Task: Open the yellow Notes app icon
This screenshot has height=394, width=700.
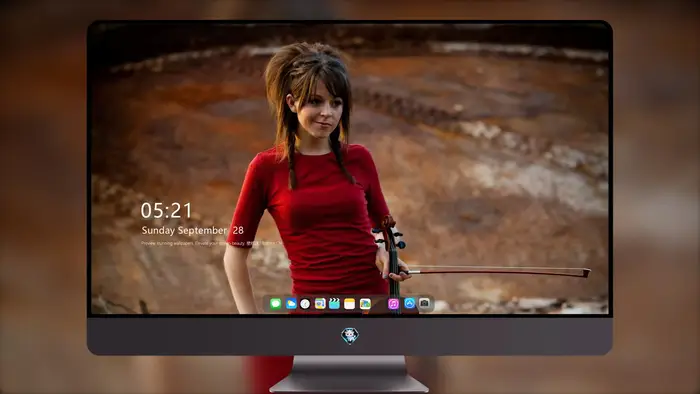Action: coord(350,304)
